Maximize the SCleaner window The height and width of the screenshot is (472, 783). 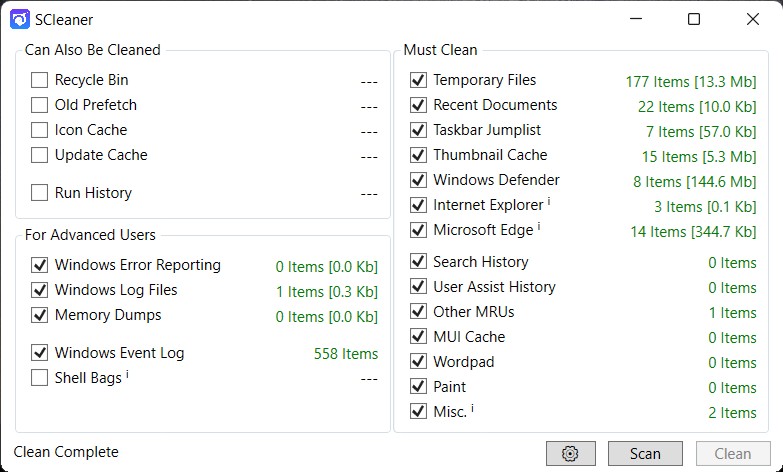[x=694, y=20]
